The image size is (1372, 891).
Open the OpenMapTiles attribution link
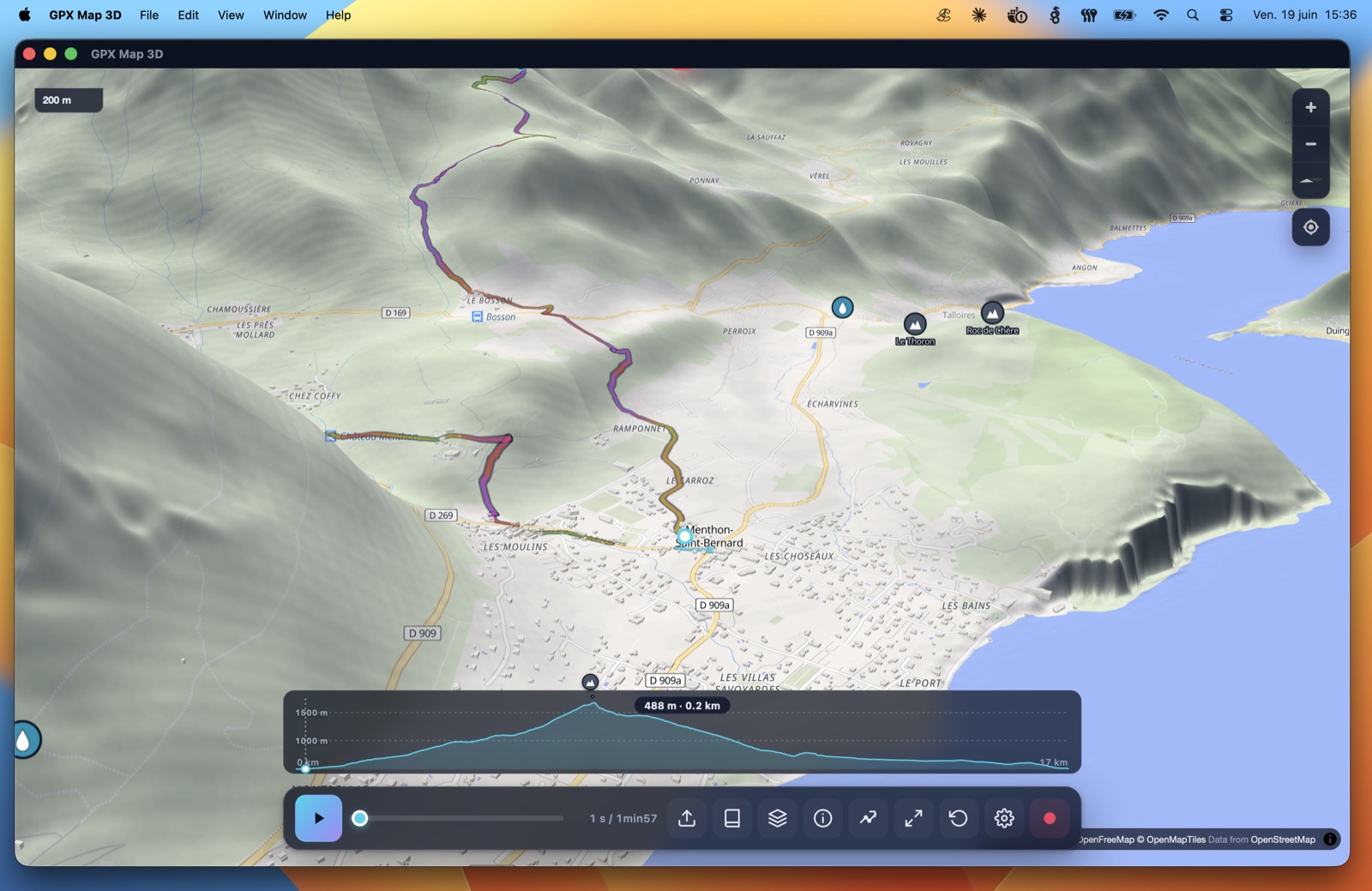[1170, 840]
